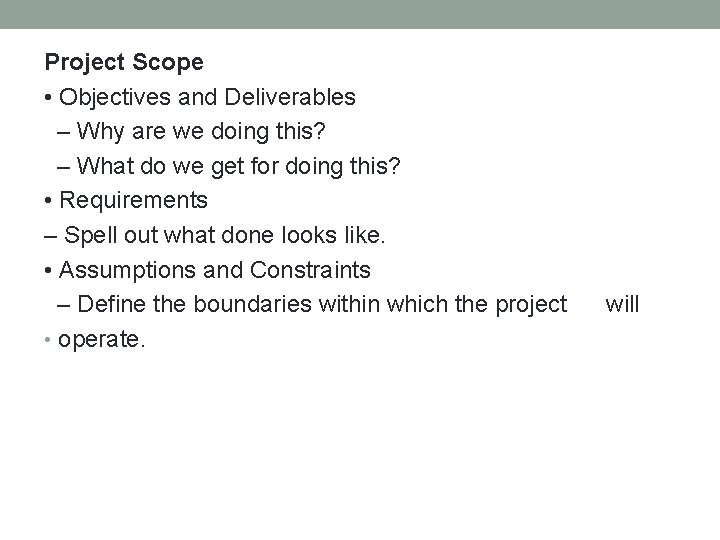Select the "Requirements" bullet text

click(x=133, y=200)
